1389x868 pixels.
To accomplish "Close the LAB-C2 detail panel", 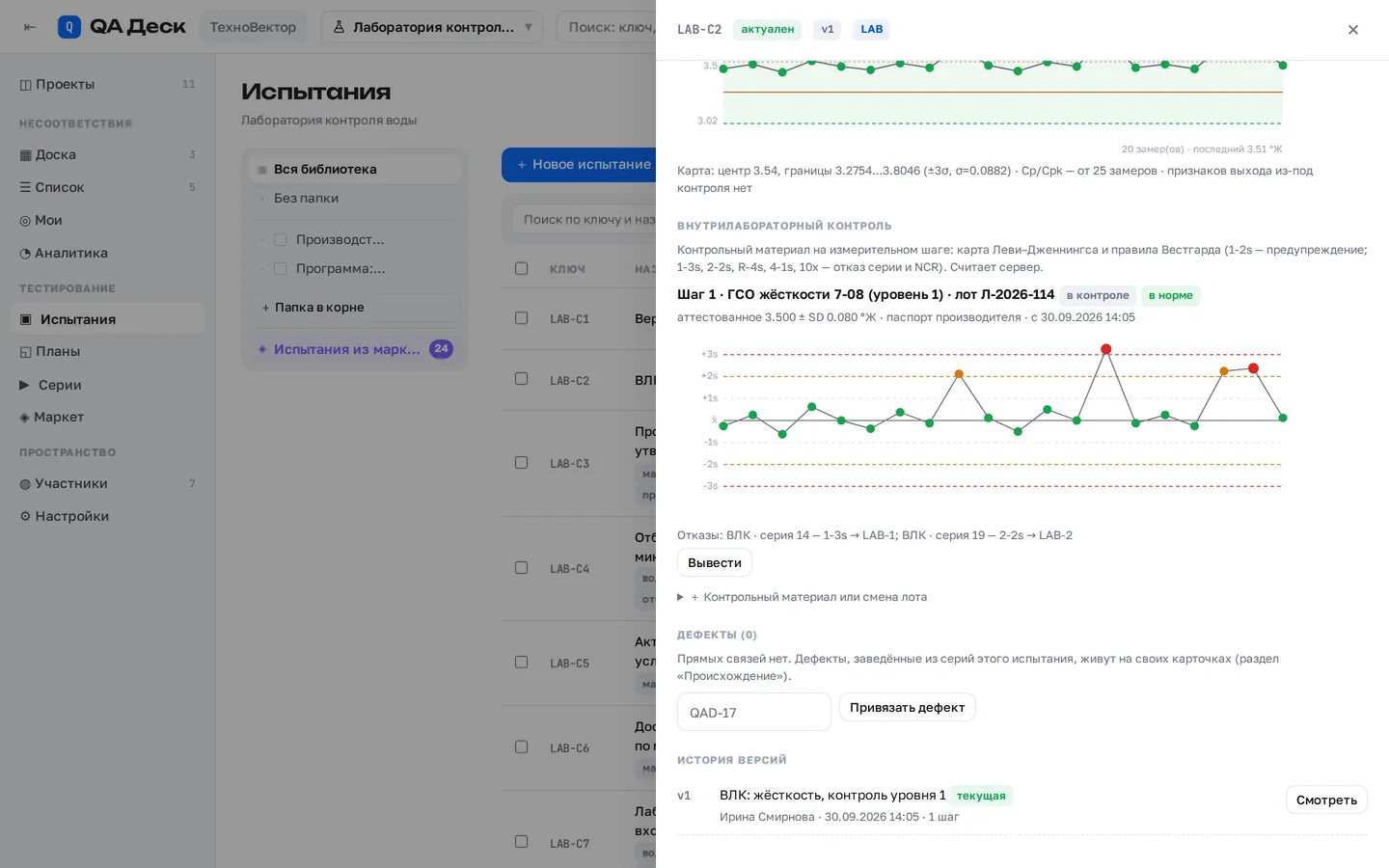I will [x=1353, y=30].
